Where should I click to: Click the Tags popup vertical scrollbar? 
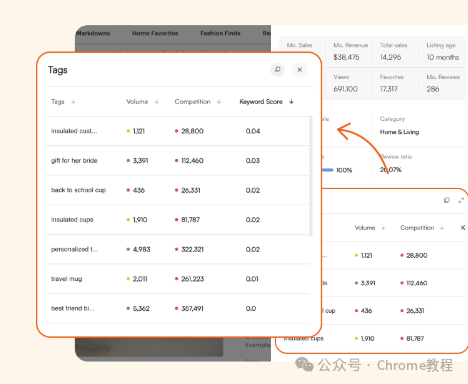[x=311, y=176]
